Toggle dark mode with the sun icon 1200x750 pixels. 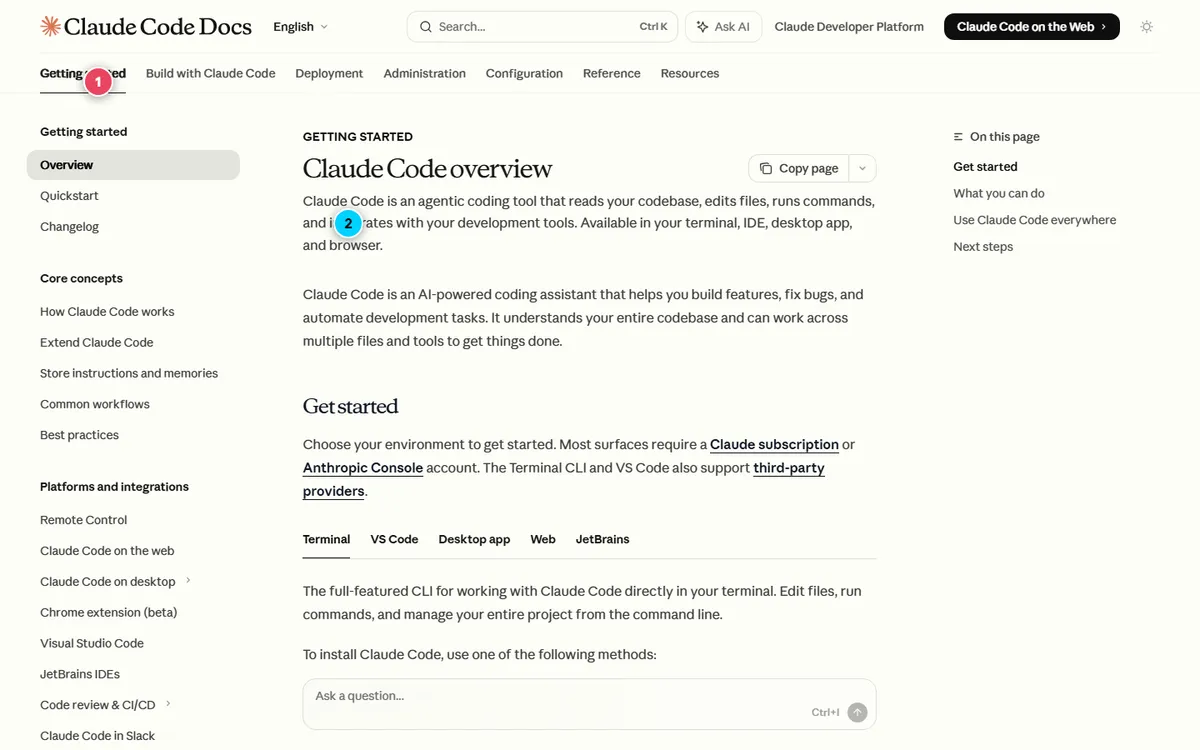(x=1146, y=27)
